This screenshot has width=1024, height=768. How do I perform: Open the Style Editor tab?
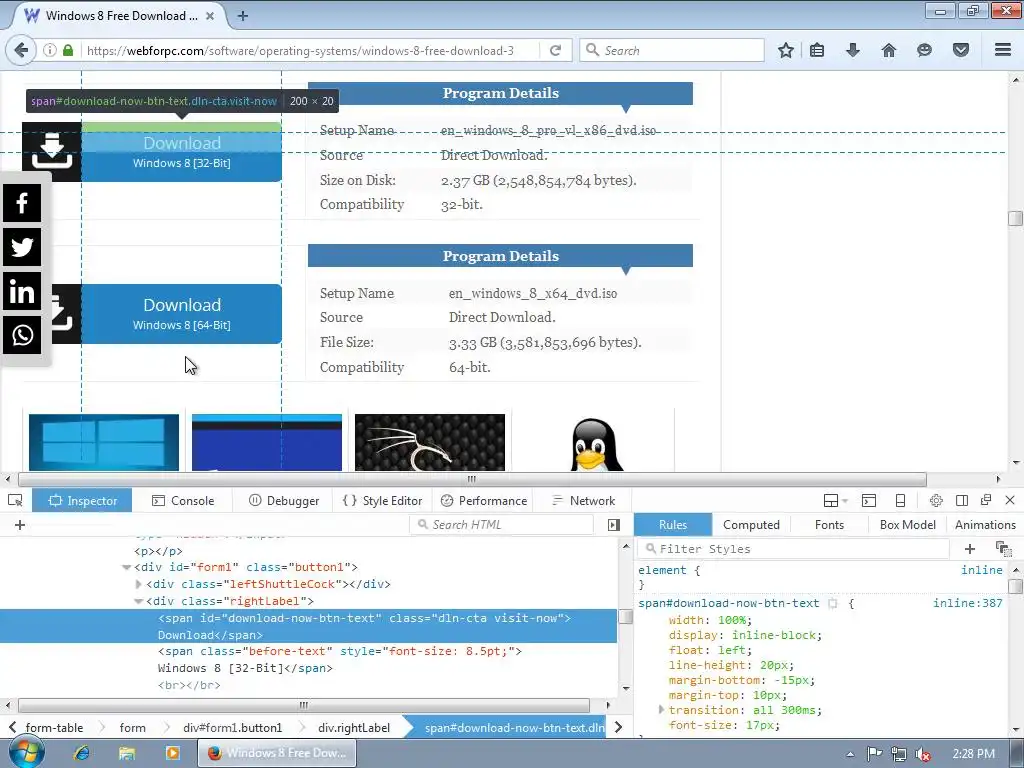382,501
